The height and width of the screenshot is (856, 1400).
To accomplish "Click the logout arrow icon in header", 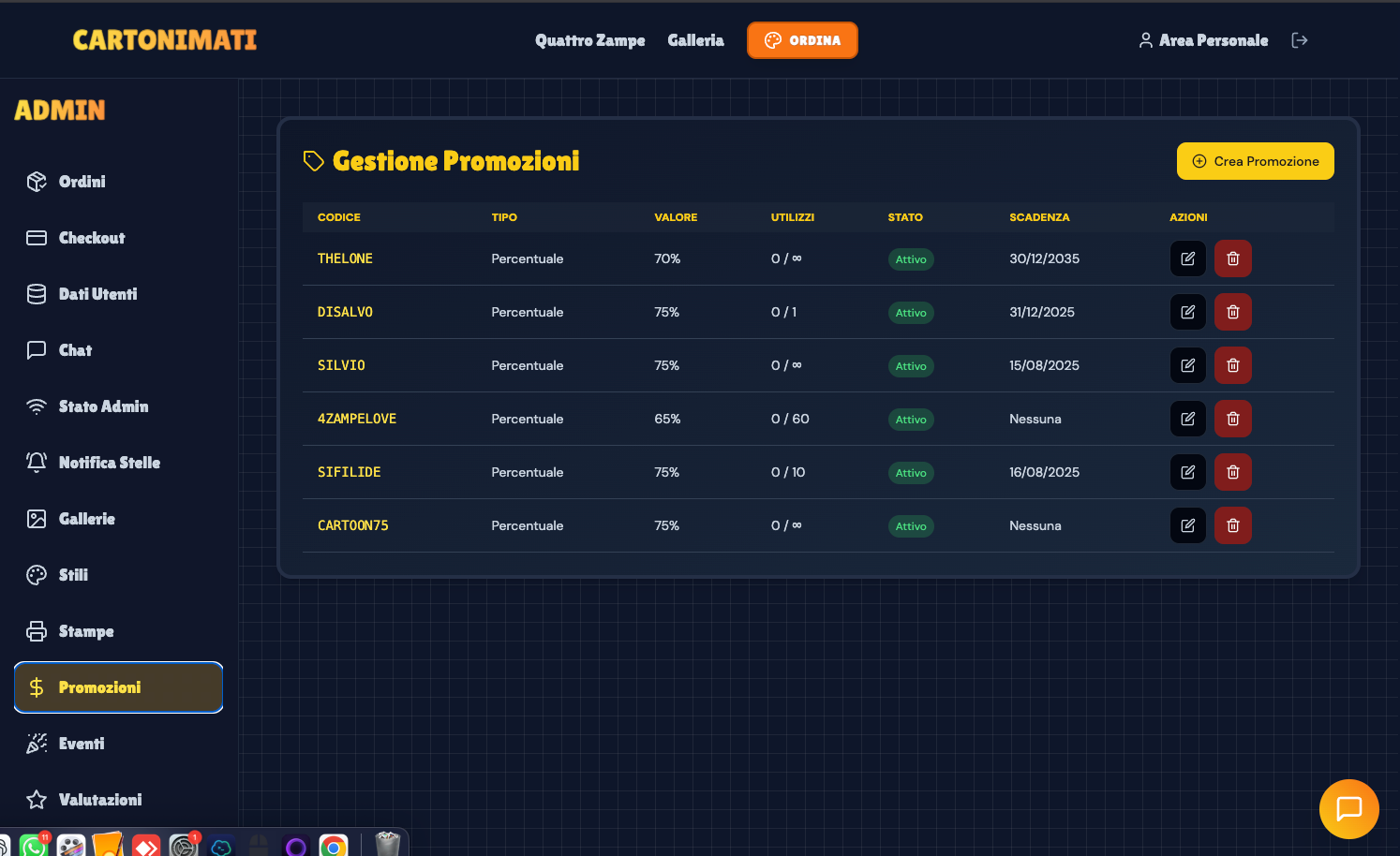I will [1299, 40].
